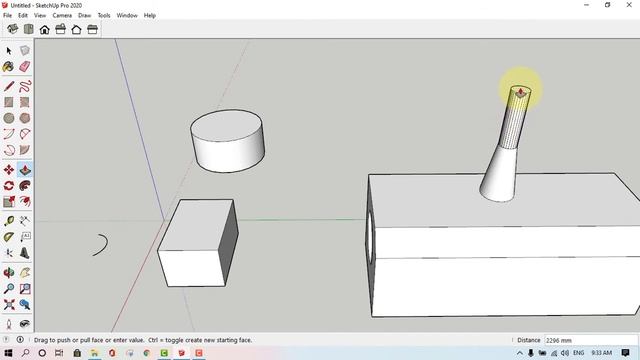Viewport: 640px width, 360px height.
Task: Open the Camera menu
Action: pyautogui.click(x=62, y=16)
